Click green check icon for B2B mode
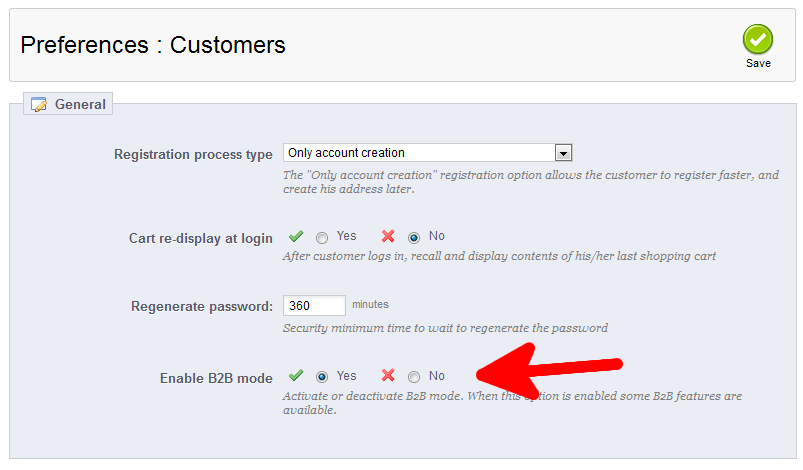Image resolution: width=803 pixels, height=470 pixels. click(296, 376)
